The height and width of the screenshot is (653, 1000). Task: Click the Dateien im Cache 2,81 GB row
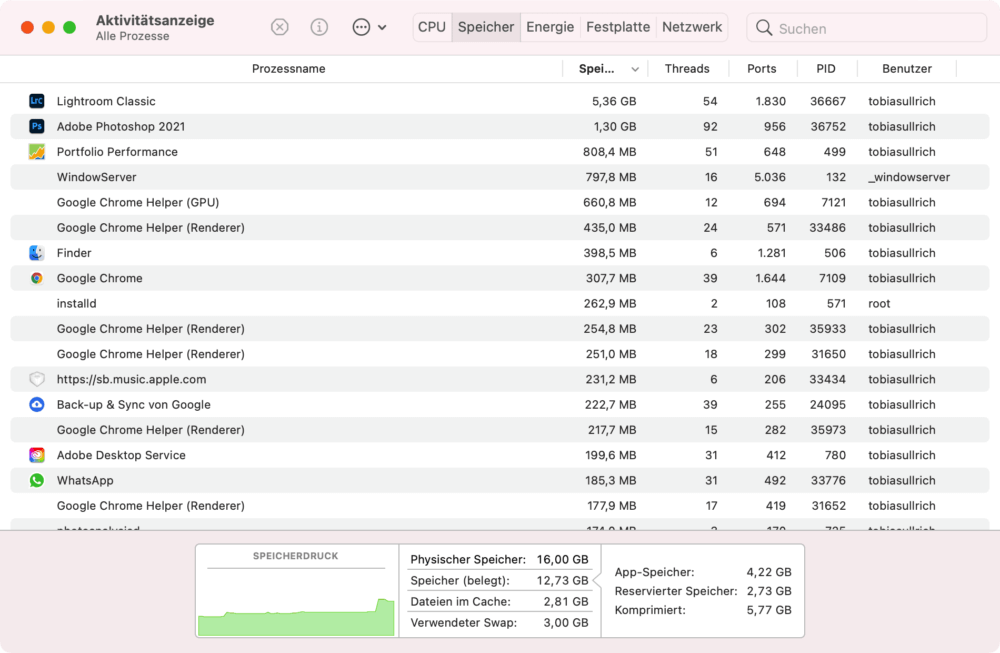point(499,601)
